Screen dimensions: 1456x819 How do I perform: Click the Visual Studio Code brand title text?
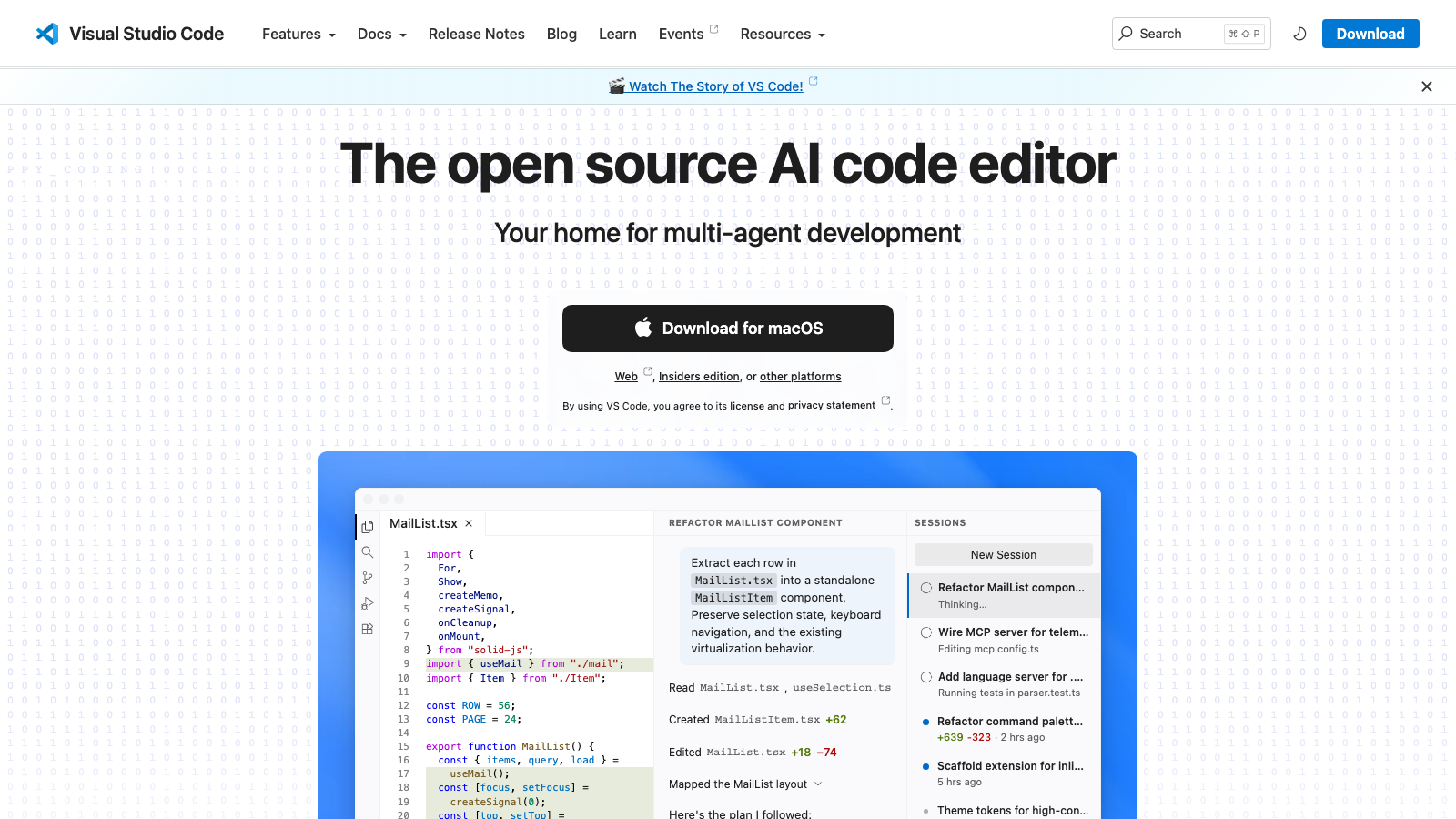147,34
